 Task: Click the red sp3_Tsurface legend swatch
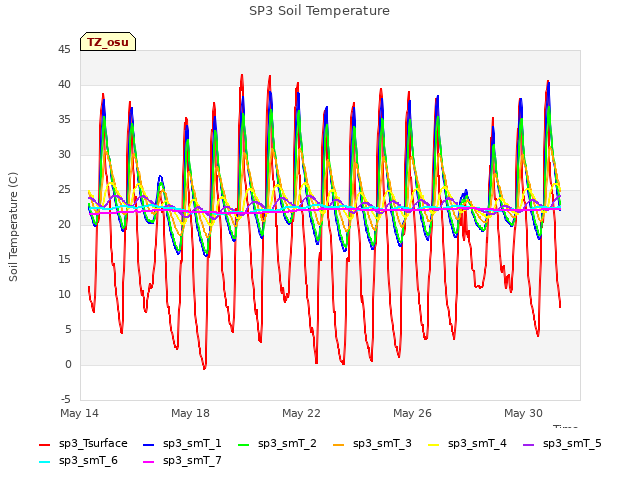point(44,444)
